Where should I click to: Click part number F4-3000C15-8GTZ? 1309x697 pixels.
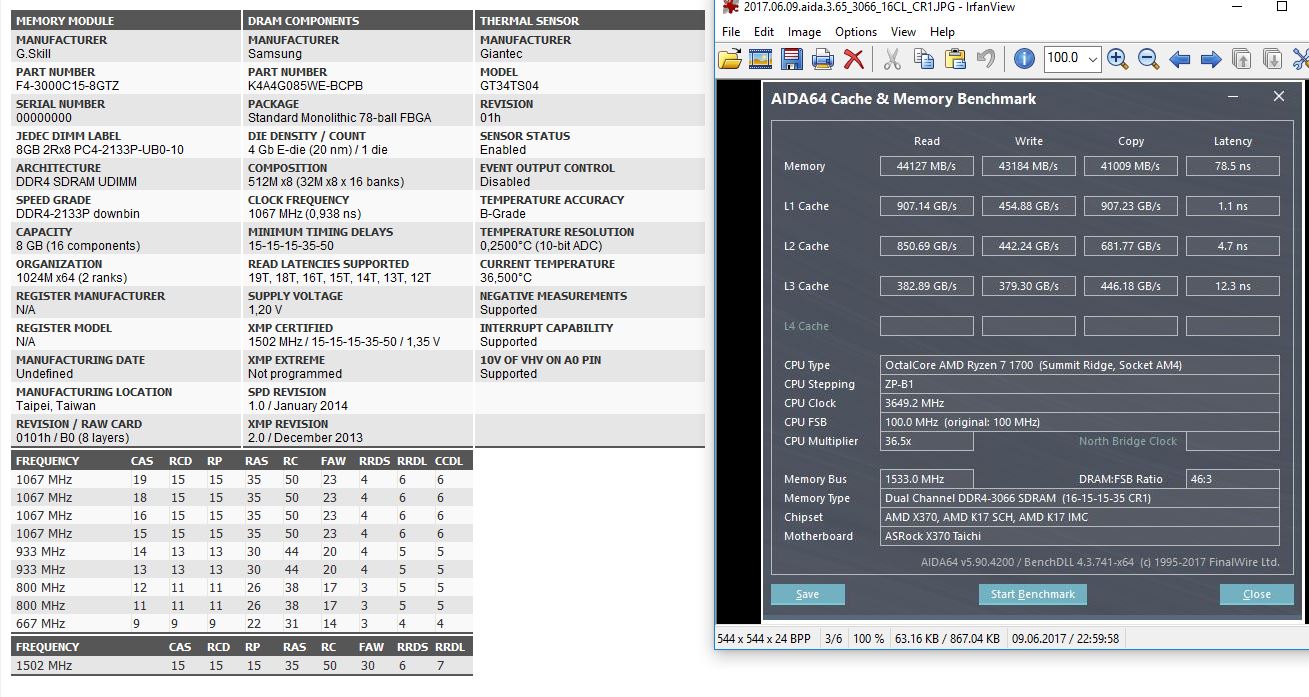67,86
